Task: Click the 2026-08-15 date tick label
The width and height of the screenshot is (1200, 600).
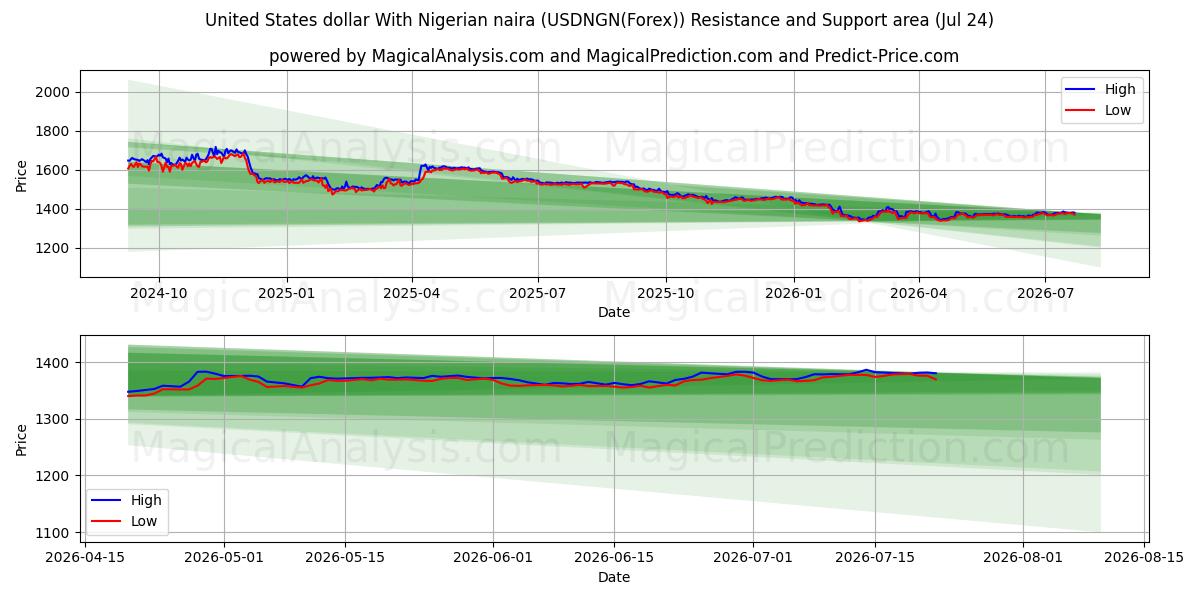Action: point(1146,558)
